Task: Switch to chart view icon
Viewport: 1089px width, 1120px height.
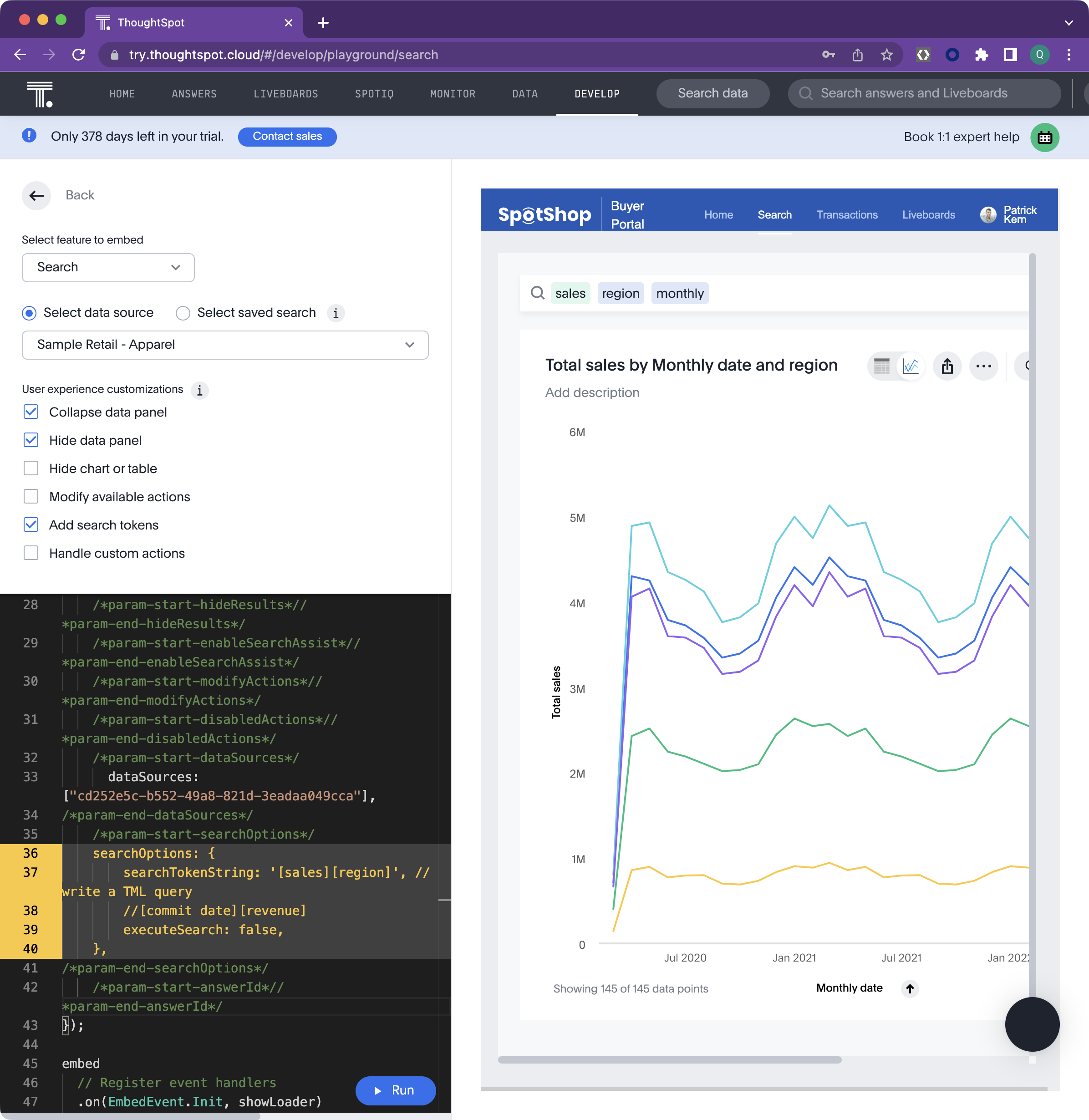Action: coord(911,366)
